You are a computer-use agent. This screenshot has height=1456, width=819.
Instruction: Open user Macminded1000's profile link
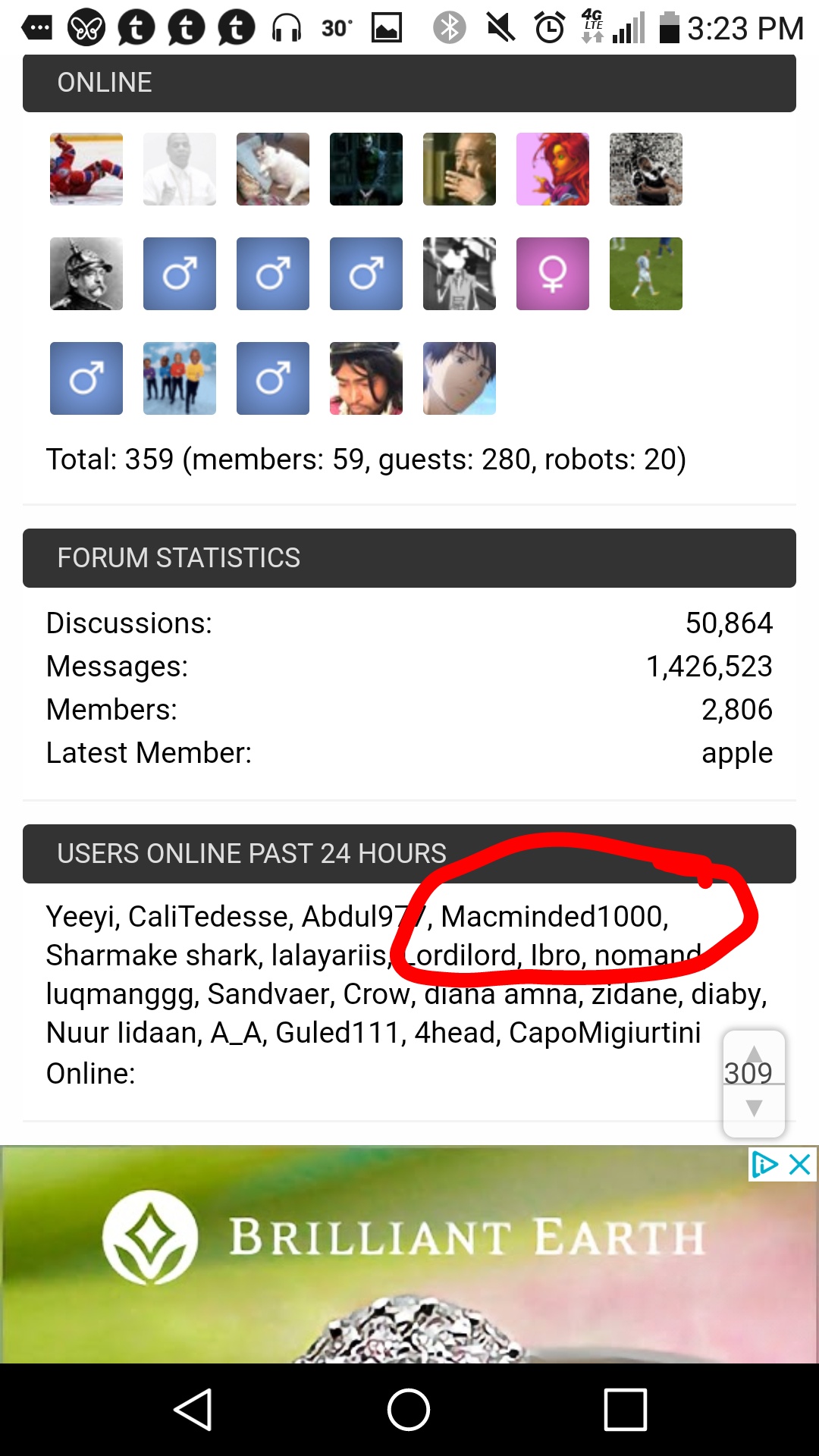tap(554, 917)
